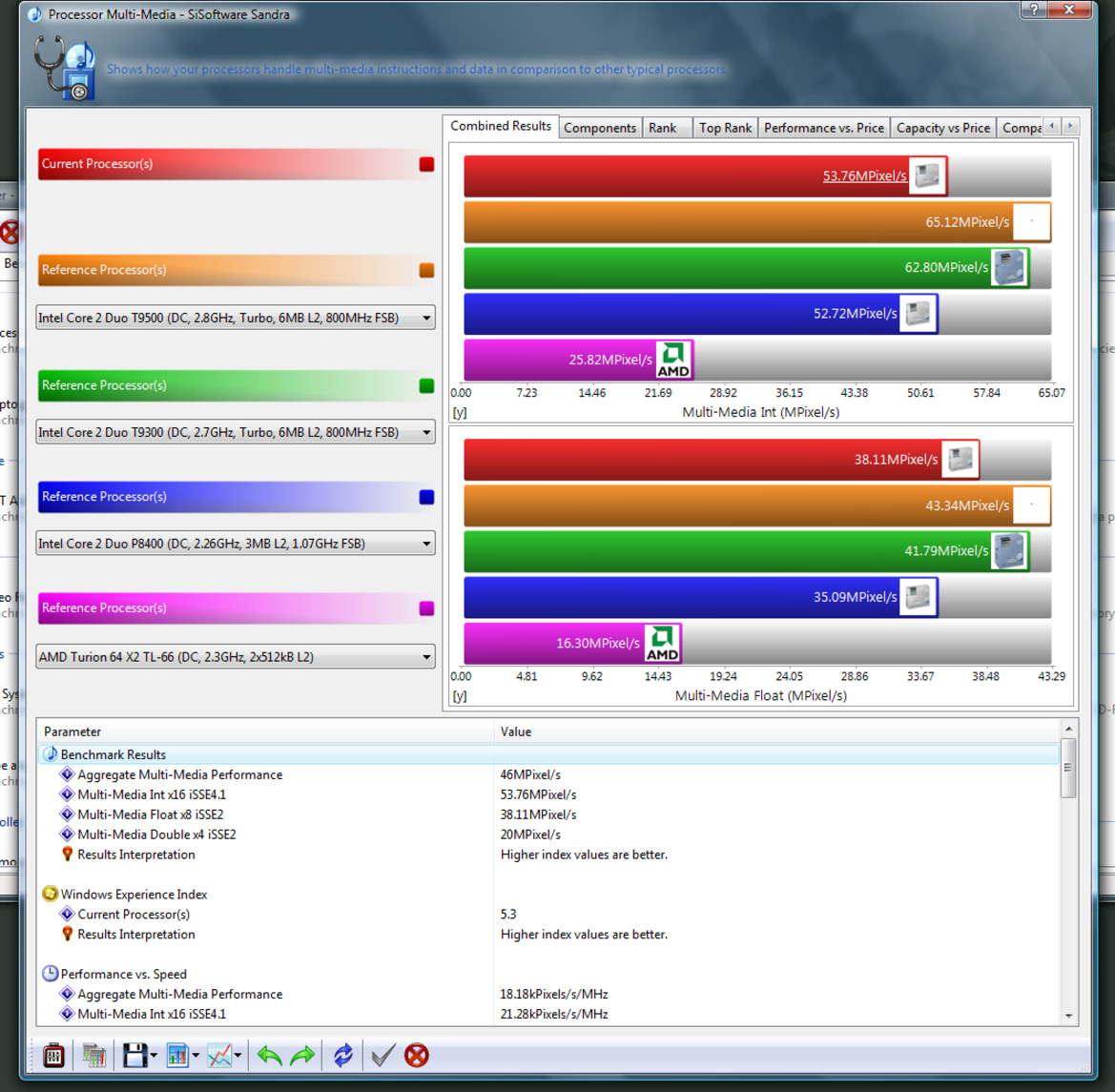Toggle the magenta Reference Processor(s) swatch
This screenshot has width=1115, height=1092.
tap(426, 608)
